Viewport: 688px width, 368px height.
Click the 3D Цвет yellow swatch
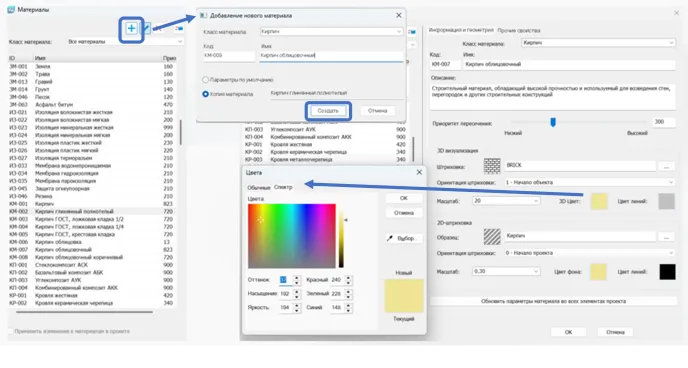point(599,202)
